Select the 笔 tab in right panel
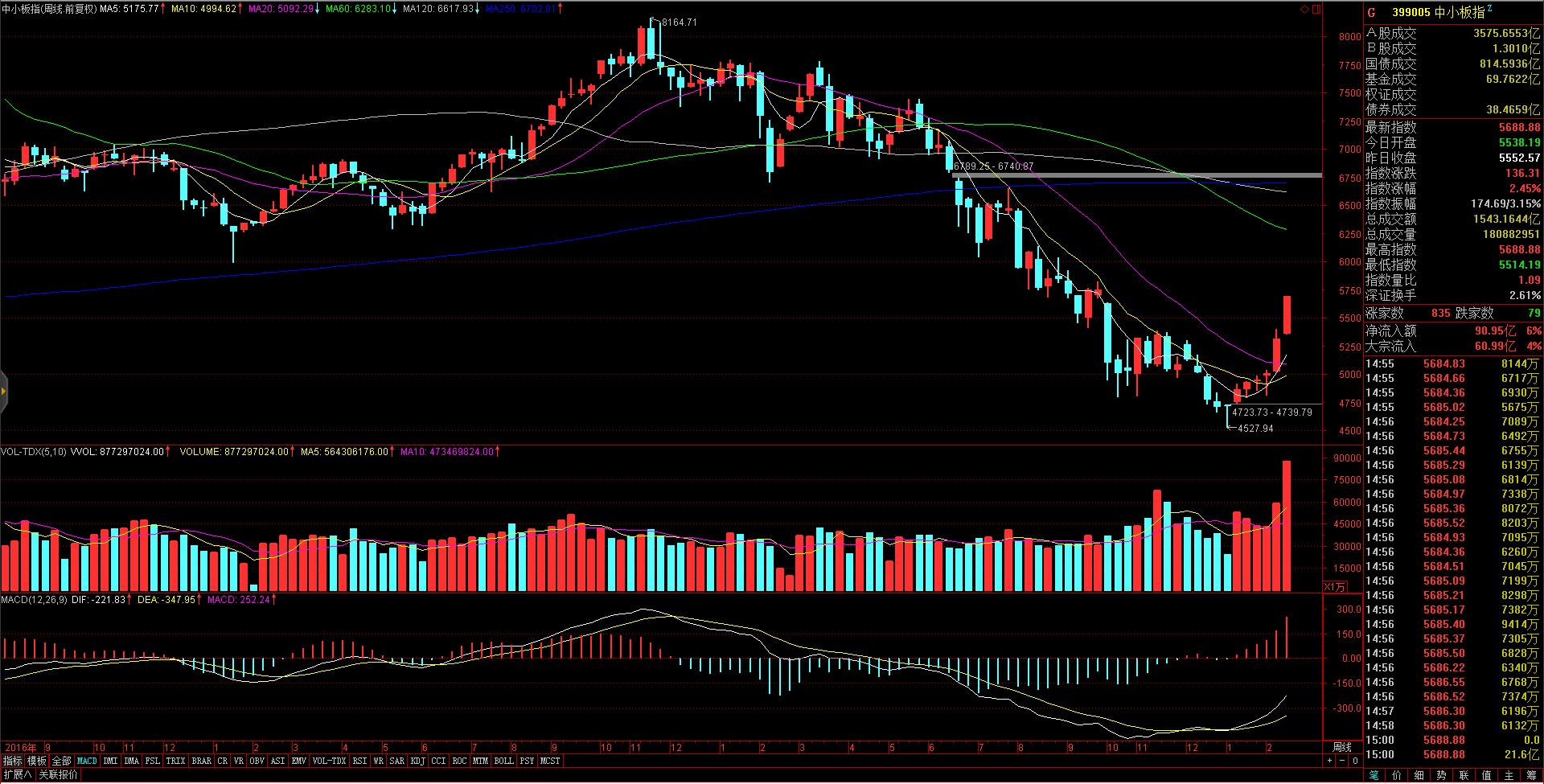The image size is (1544, 784). point(1374,775)
